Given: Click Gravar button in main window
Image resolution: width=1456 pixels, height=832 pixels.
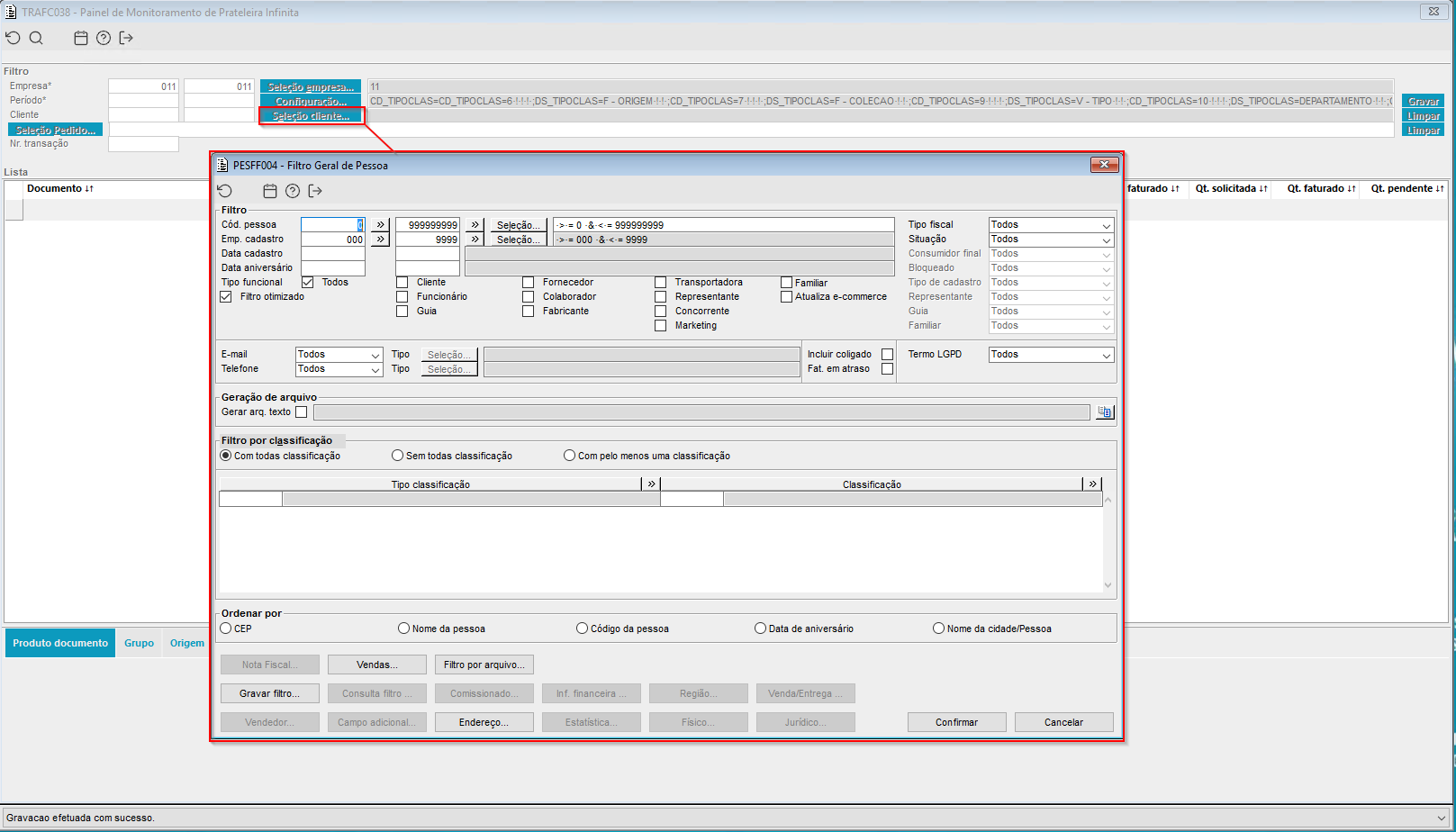Looking at the screenshot, I should coord(1424,101).
